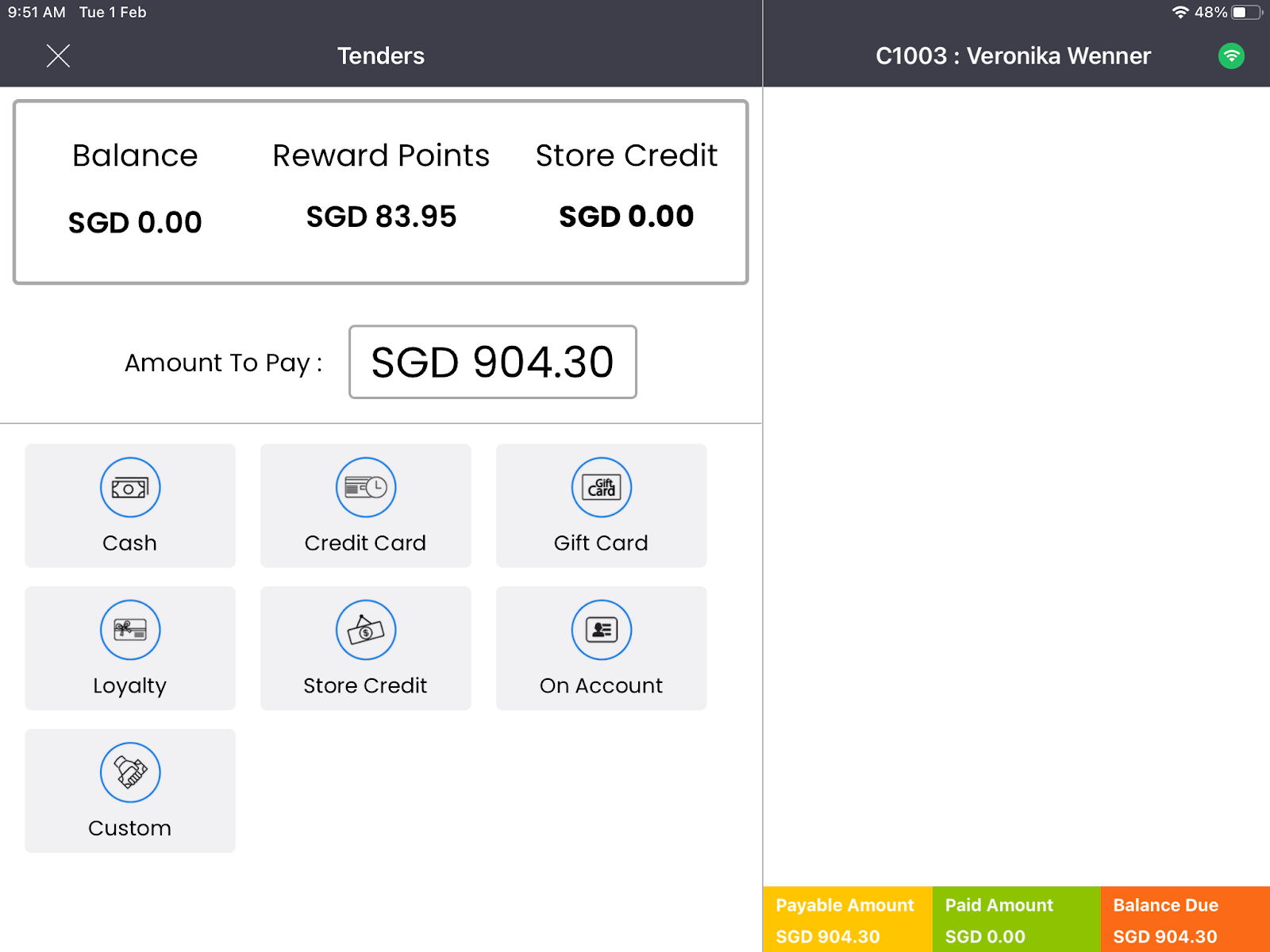
Task: Tap the Balance SGD 0.00 summary
Action: tap(135, 222)
